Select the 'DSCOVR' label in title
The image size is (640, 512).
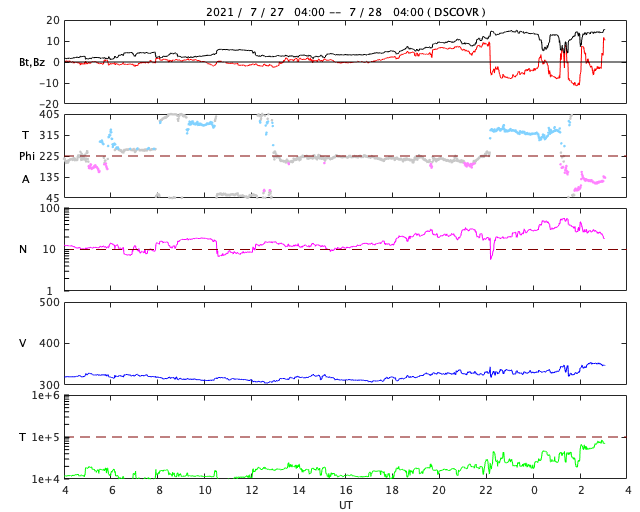point(456,12)
